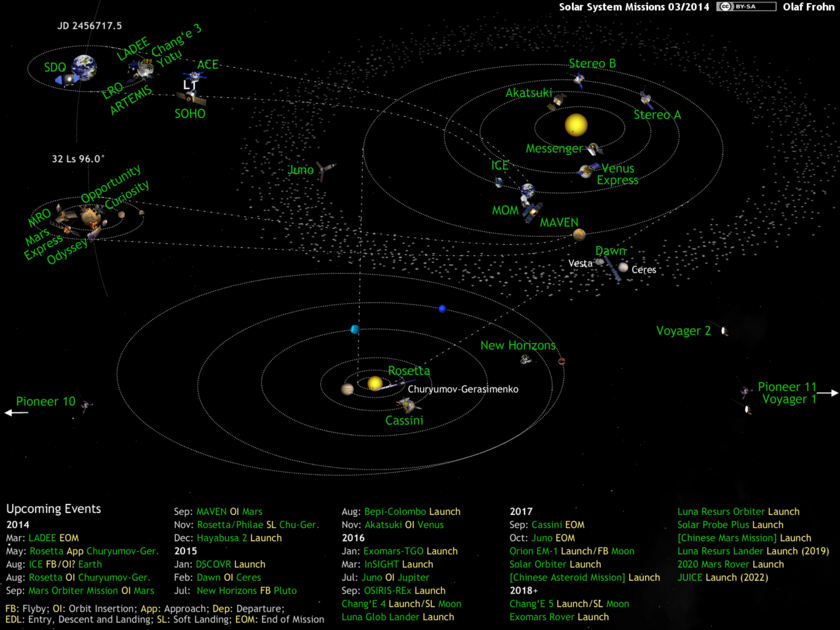Click the 'Hayabusa 2 Launch' event
840x630 pixels.
point(239,538)
